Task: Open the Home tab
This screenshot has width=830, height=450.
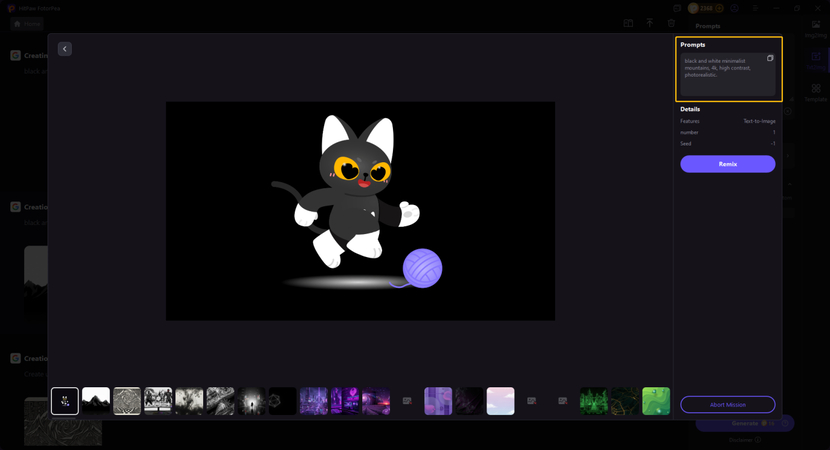Action: [x=27, y=24]
